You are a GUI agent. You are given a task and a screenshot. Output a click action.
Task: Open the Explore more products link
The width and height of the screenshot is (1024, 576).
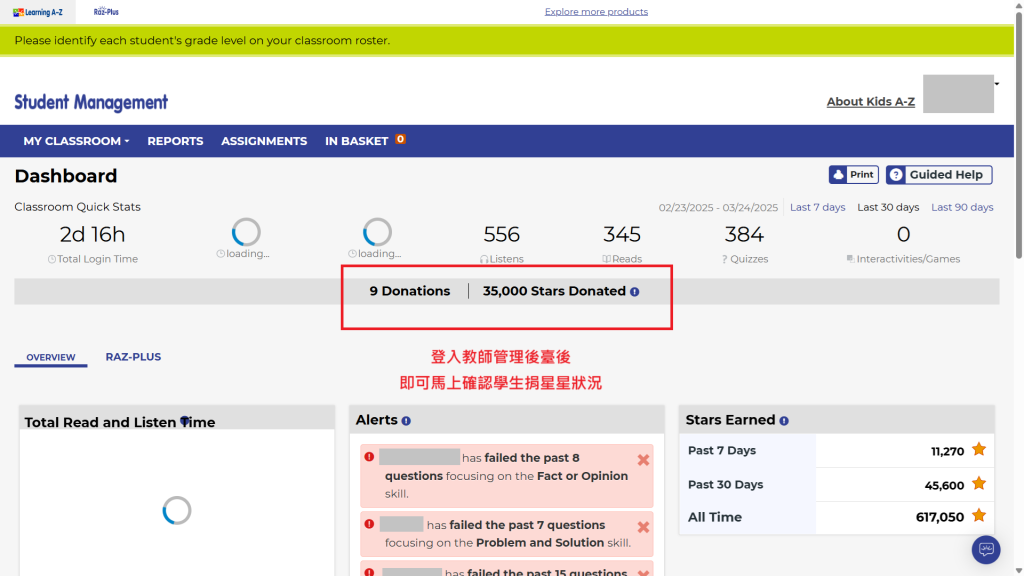click(x=596, y=11)
